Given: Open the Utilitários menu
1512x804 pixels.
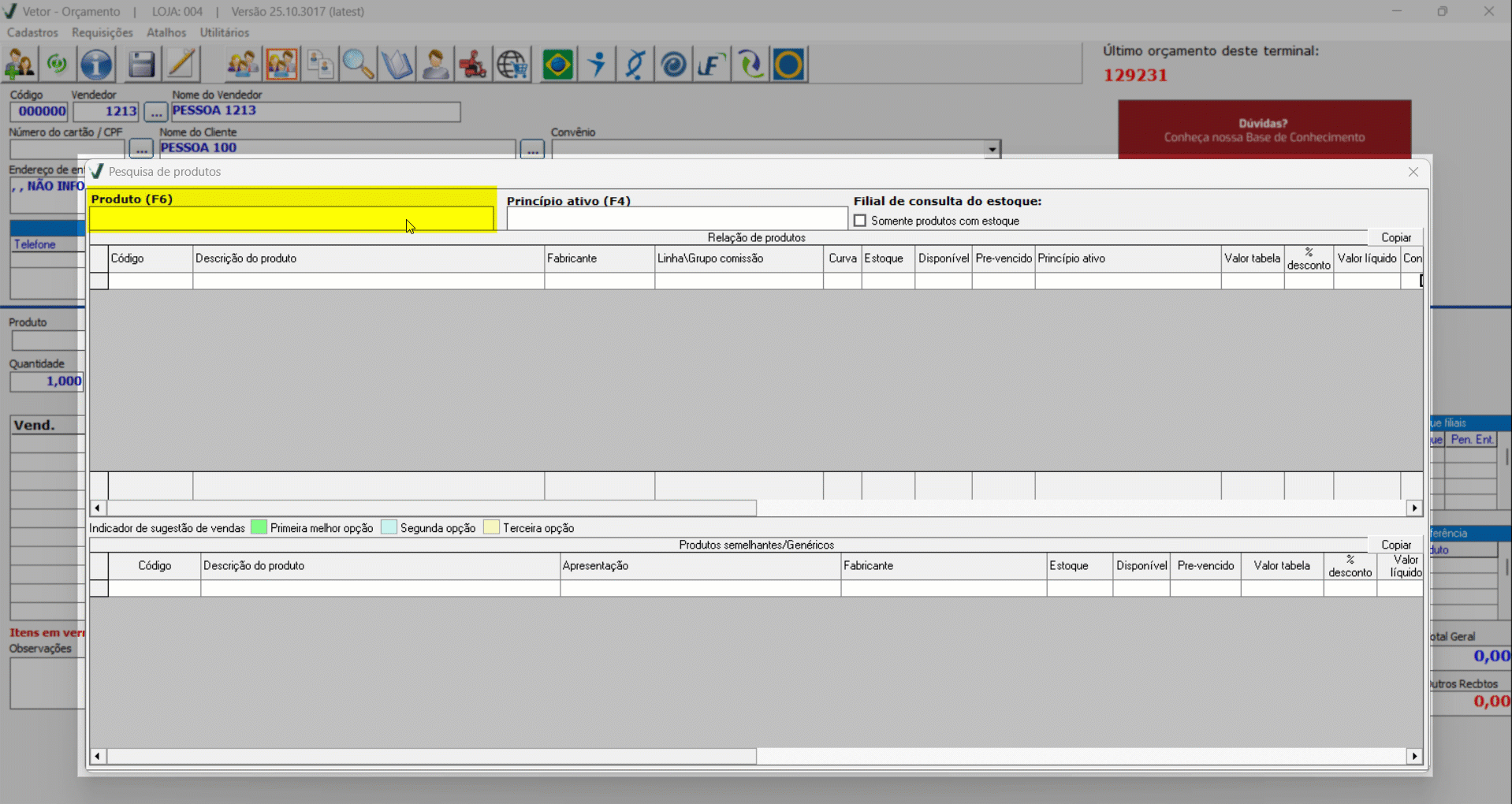Looking at the screenshot, I should pos(224,32).
